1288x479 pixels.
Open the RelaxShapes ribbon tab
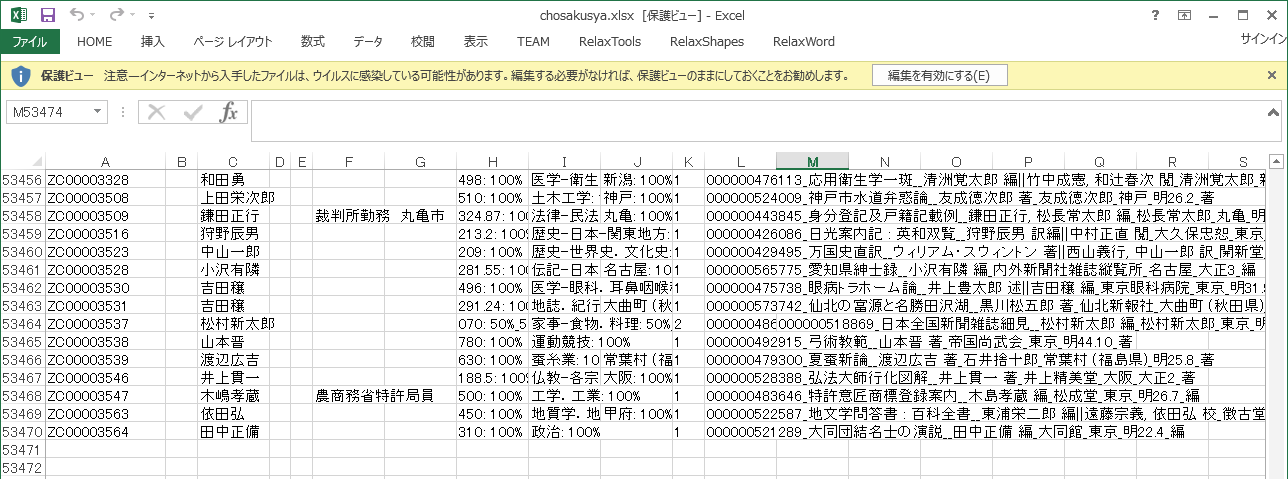click(706, 42)
